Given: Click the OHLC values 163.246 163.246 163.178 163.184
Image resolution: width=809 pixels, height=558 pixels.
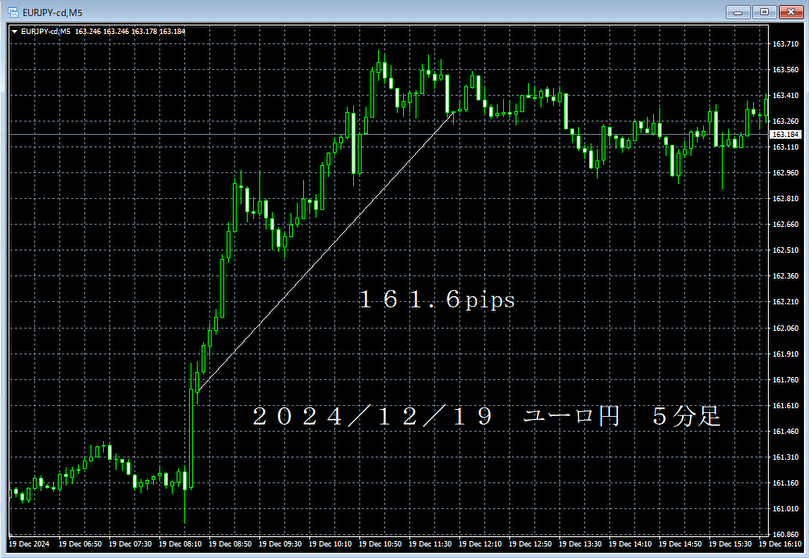Looking at the screenshot, I should 130,31.
